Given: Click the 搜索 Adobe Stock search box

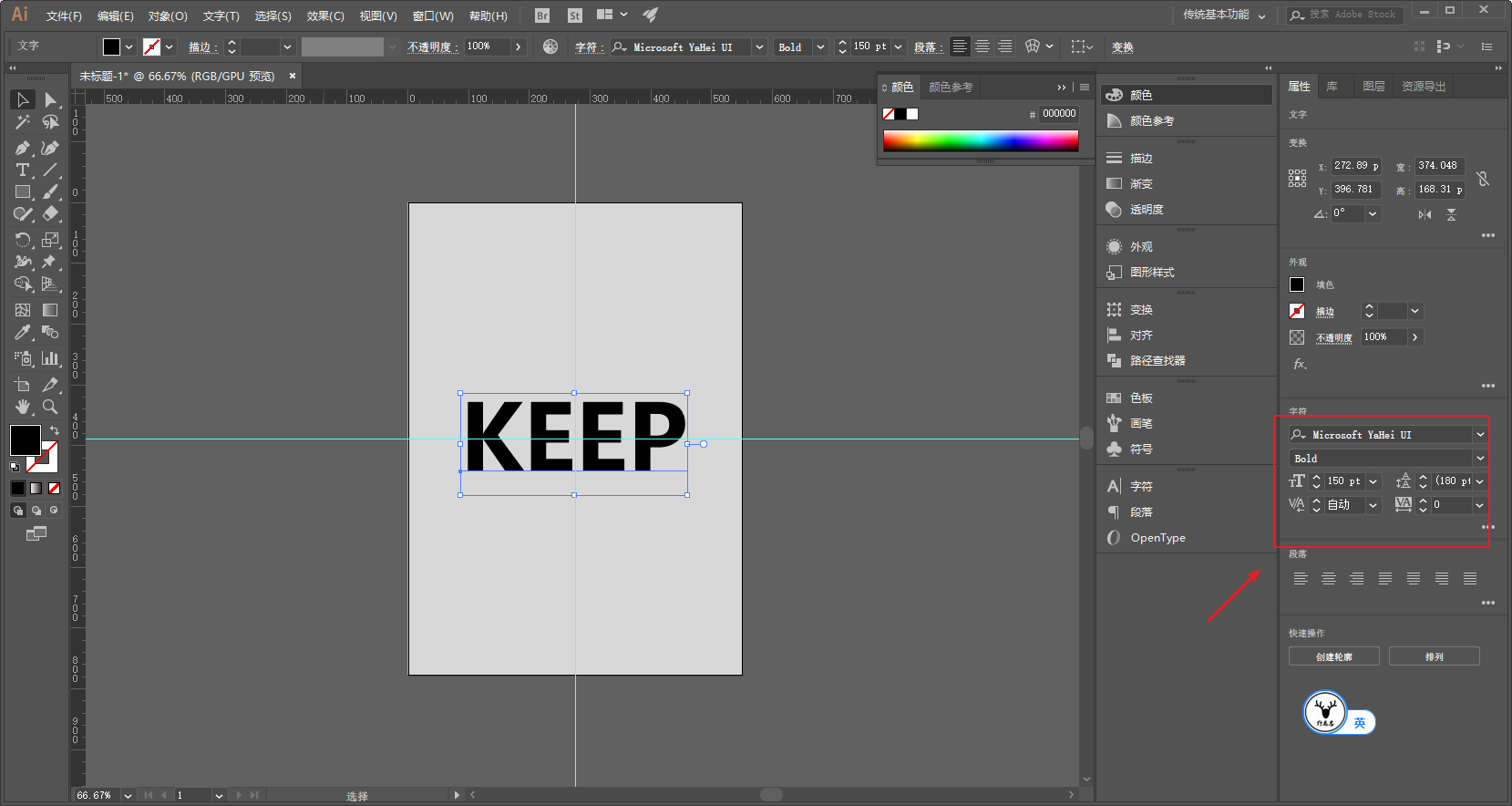Looking at the screenshot, I should point(1345,15).
